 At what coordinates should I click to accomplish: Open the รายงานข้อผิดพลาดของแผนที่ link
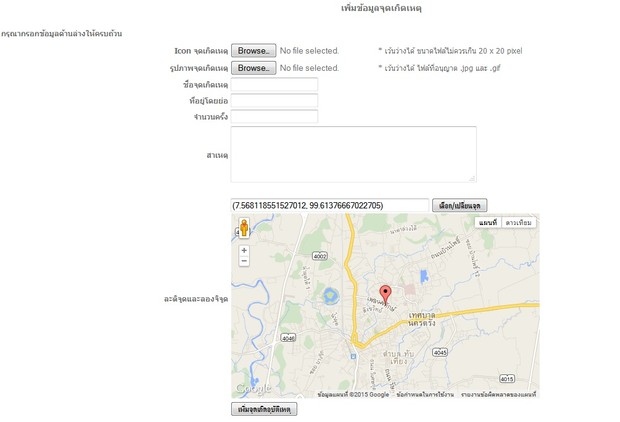(499, 394)
